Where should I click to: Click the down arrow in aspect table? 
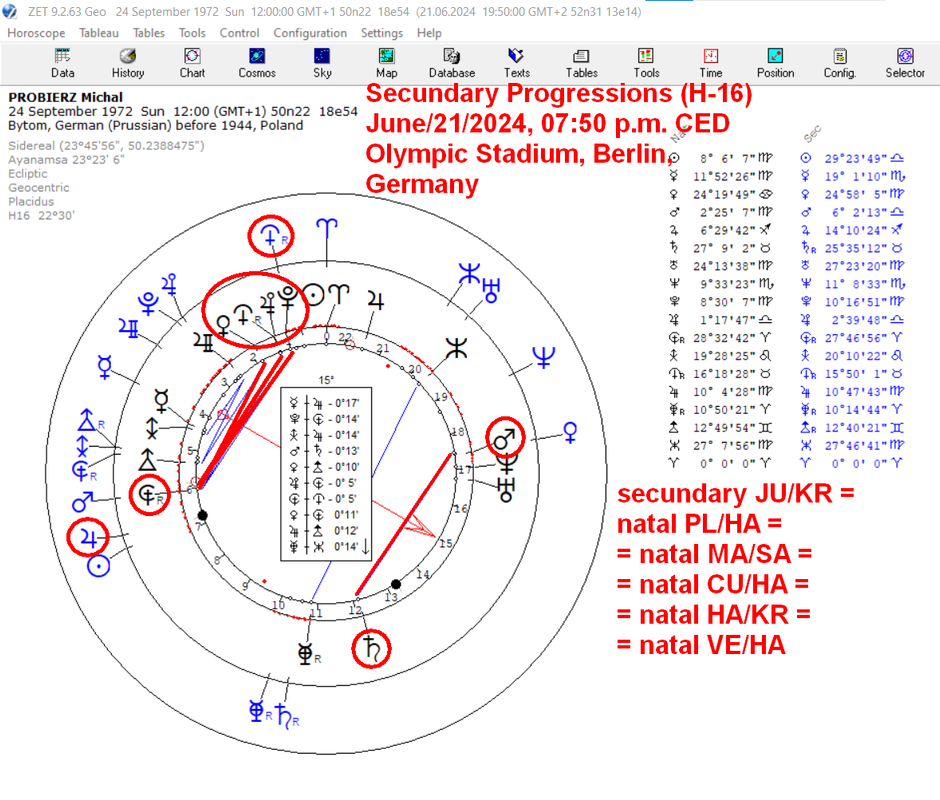[365, 546]
